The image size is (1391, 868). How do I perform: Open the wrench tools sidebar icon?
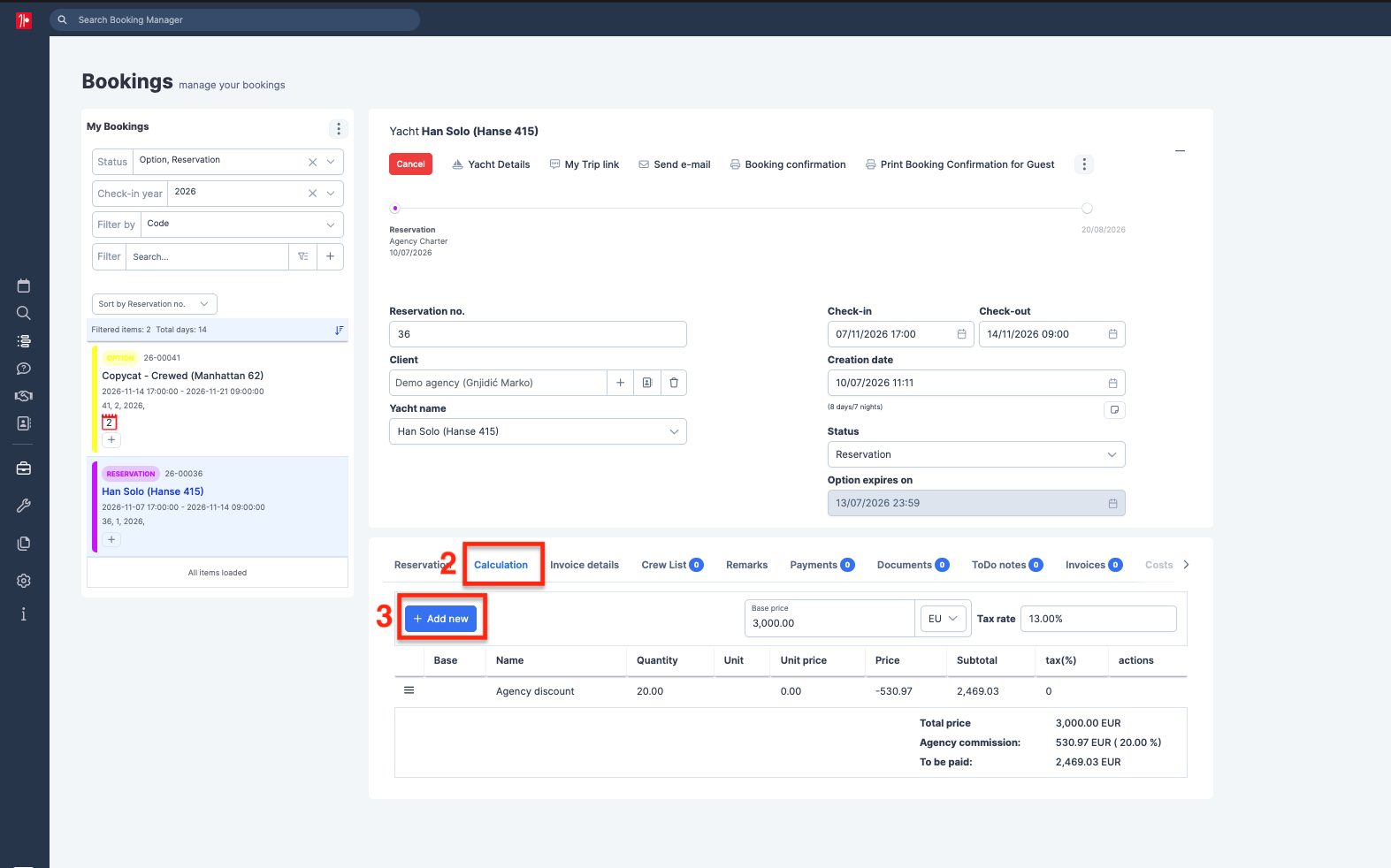point(24,506)
